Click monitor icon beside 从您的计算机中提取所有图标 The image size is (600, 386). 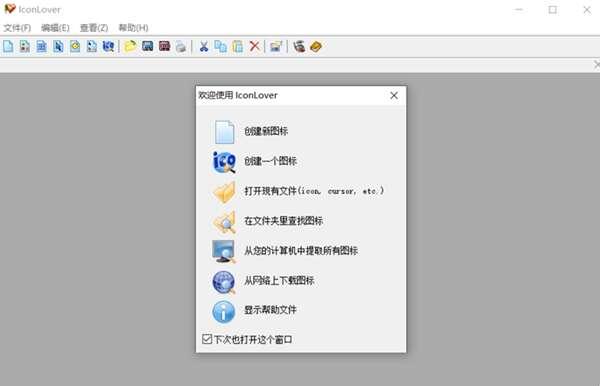(x=224, y=251)
